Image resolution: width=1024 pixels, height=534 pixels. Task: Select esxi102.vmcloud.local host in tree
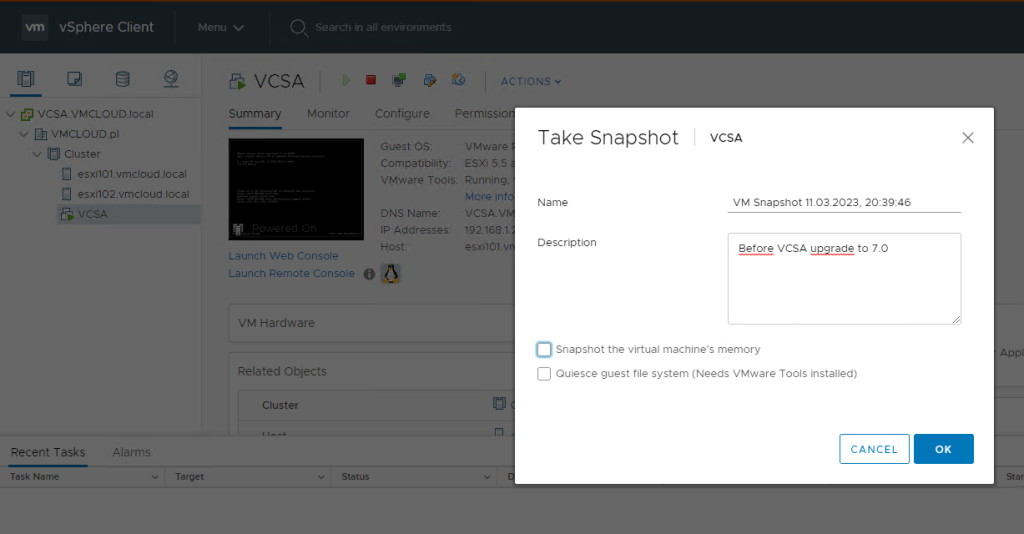132,194
